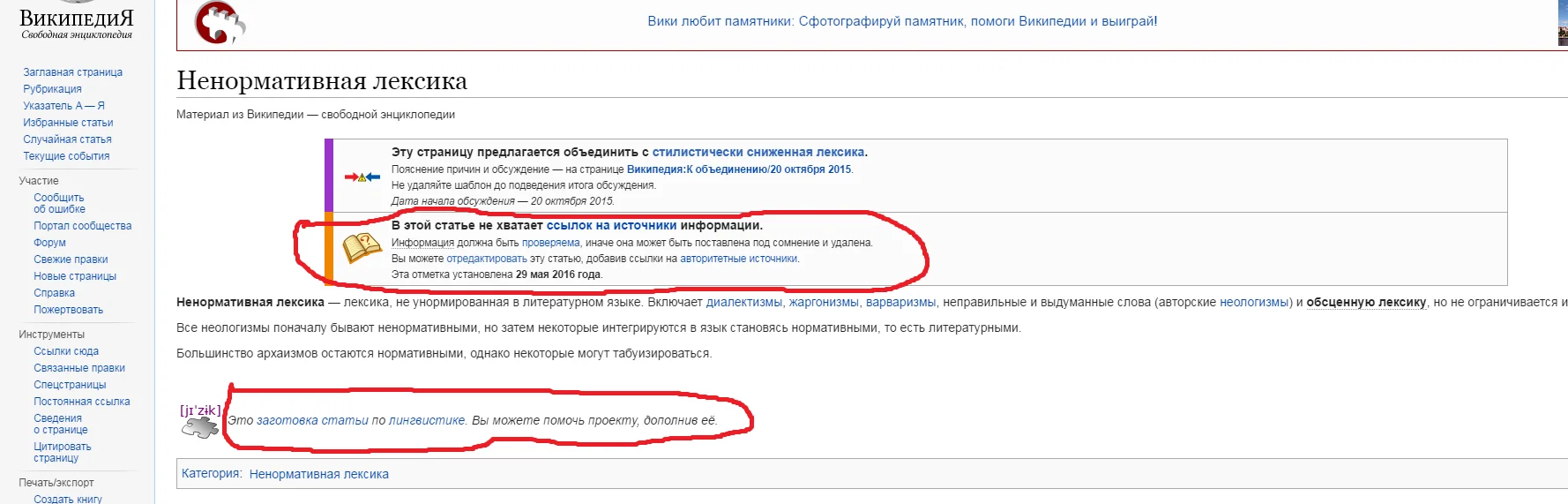Open стилистически сниженная лексика link
This screenshot has width=1568, height=504.
pyautogui.click(x=758, y=152)
